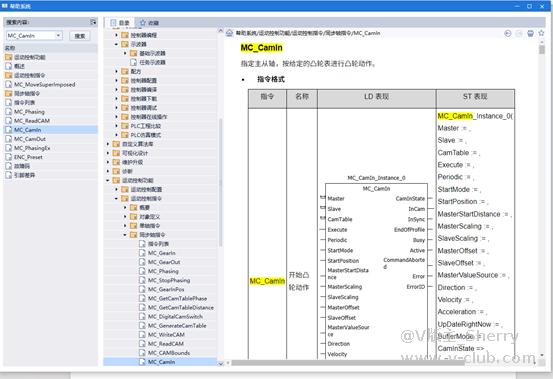This screenshot has height=379, width=553.
Task: Click into the MC_CamIn search field
Action: coord(30,36)
